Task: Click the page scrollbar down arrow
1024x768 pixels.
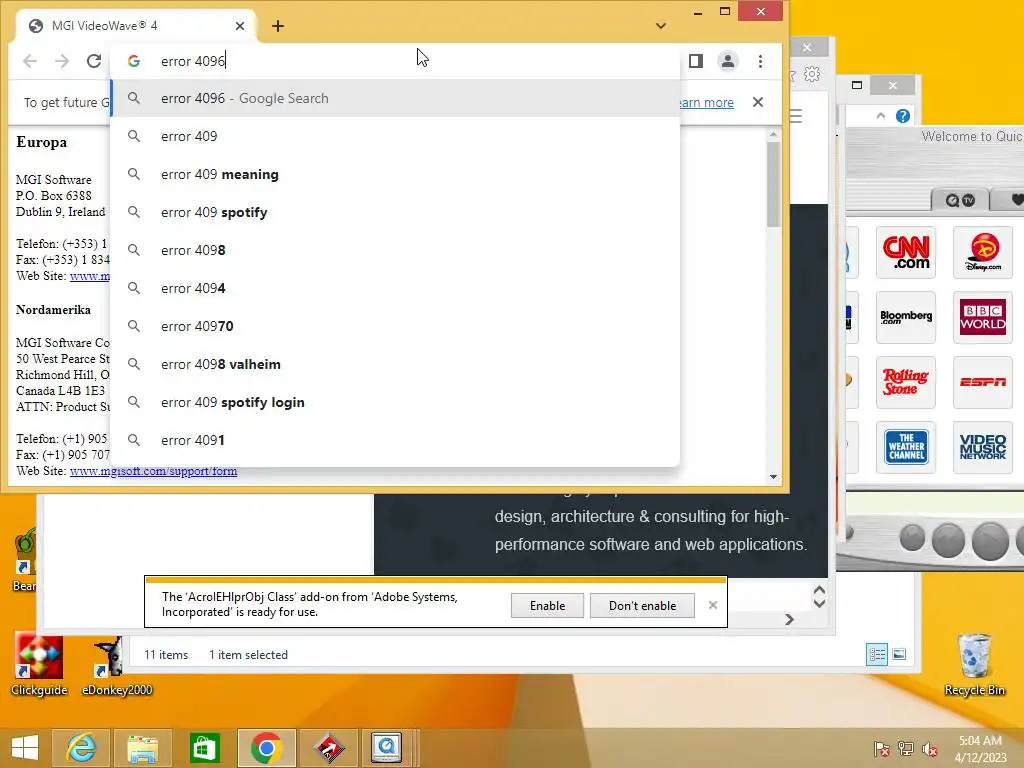Action: (773, 477)
